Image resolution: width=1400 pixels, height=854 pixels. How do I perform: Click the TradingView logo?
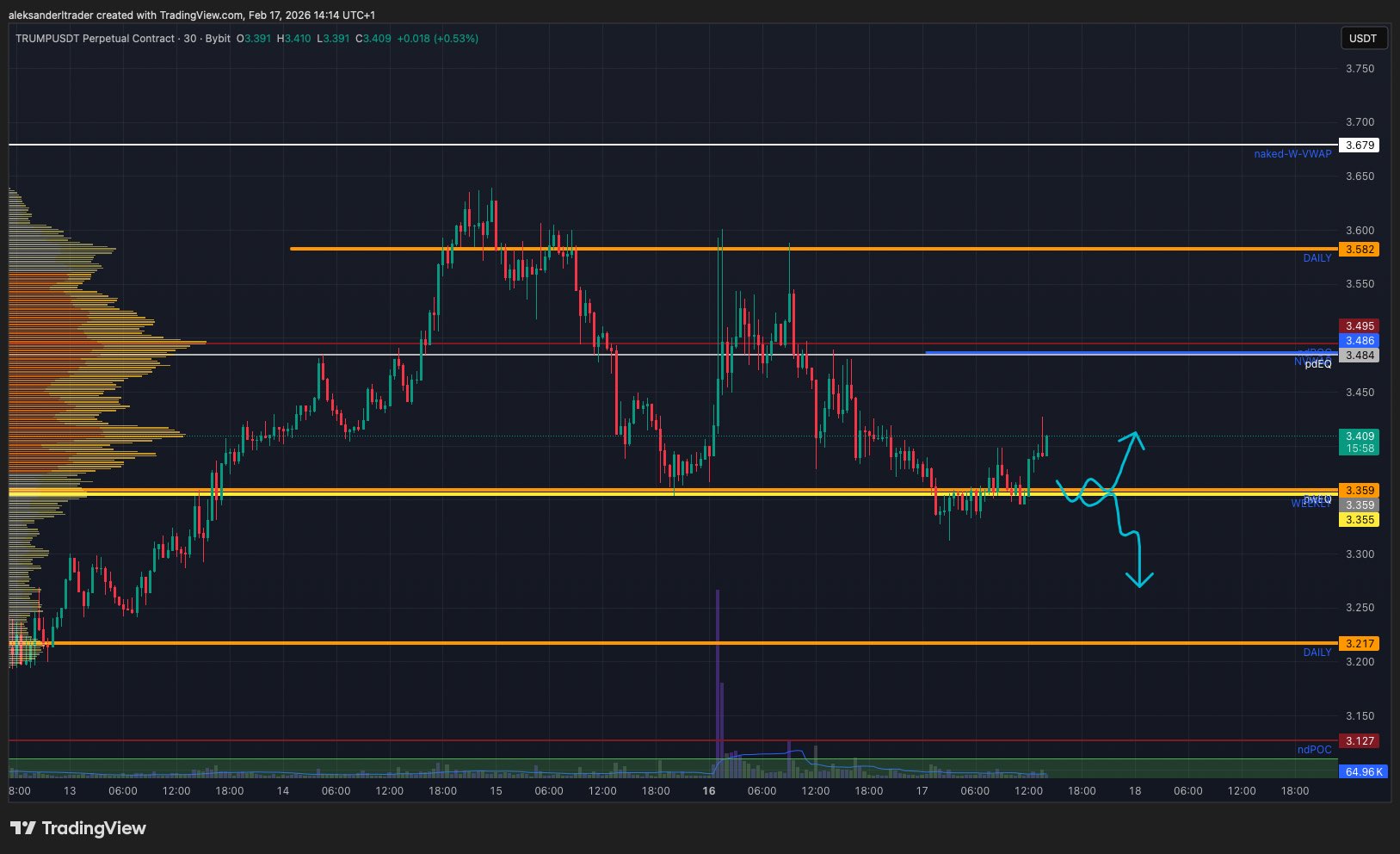click(78, 828)
